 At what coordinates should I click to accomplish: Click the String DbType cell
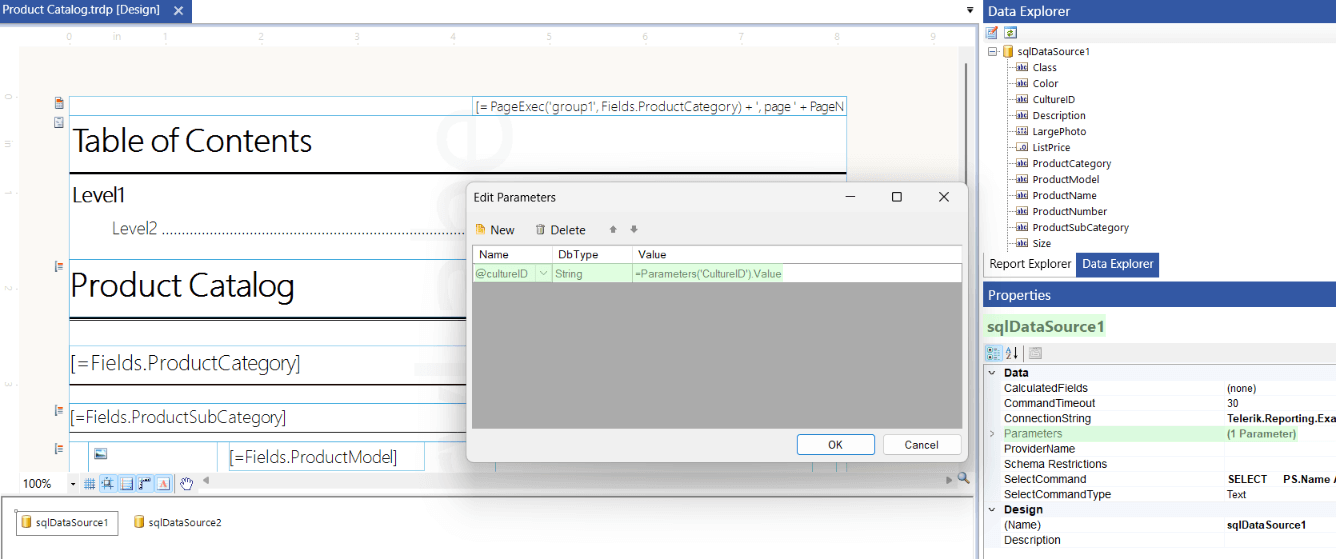pos(592,273)
